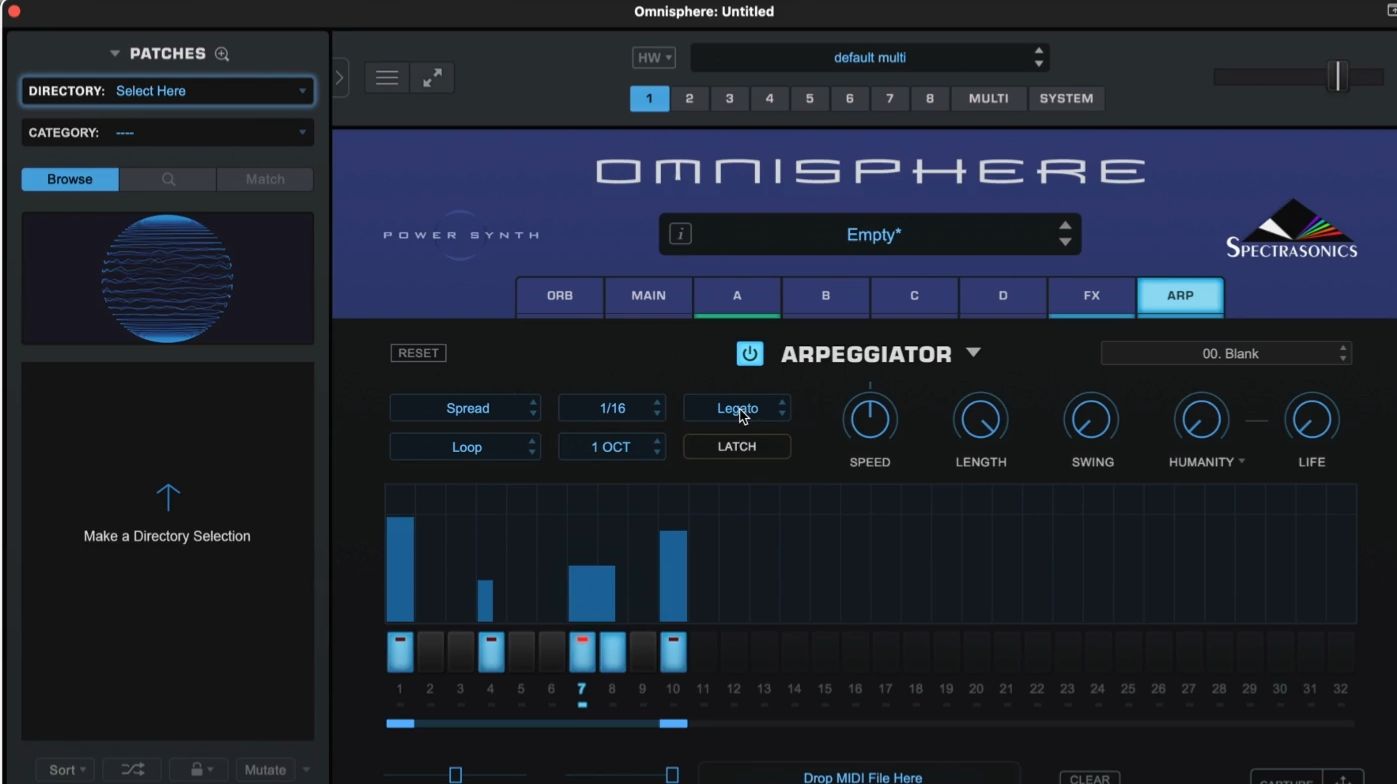Open the Loop mode dropdown
Screen dimensions: 1397x784
point(465,447)
